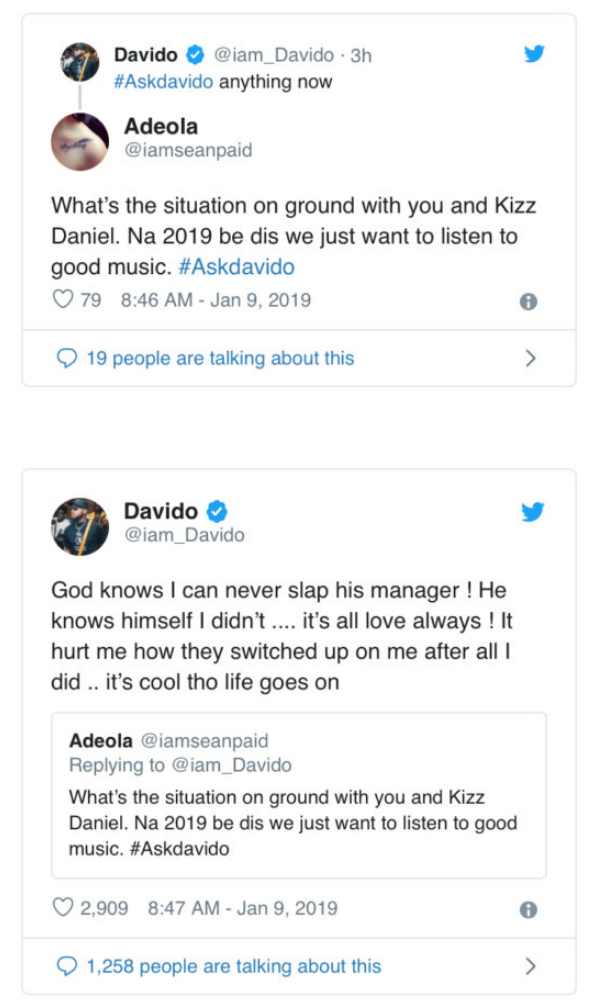The height and width of the screenshot is (1008, 598).
Task: Like Adeola's tweet with 79 hearts
Action: [x=62, y=300]
